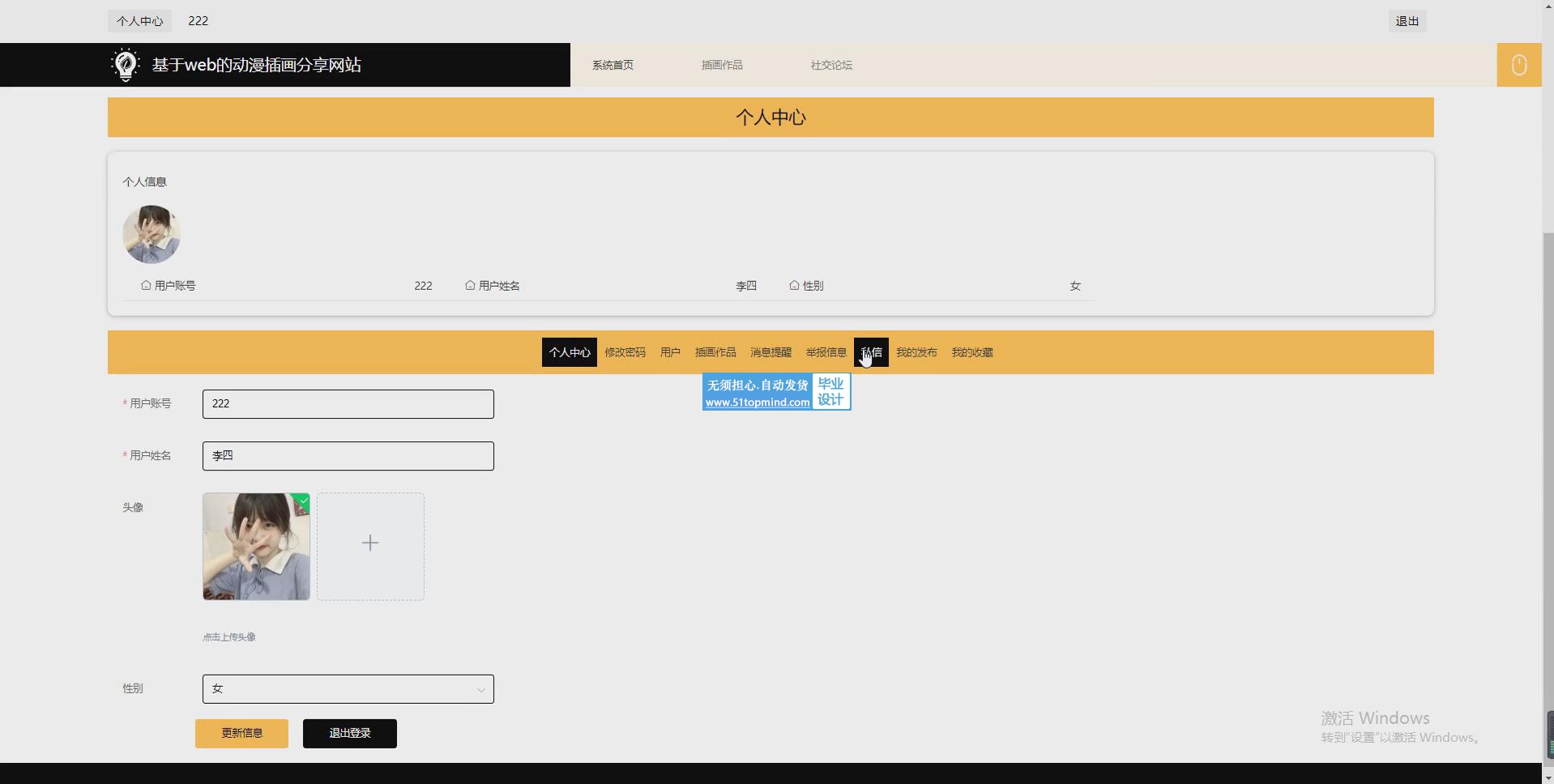The image size is (1554, 784).
Task: Go to 插画作品 in top navigation
Action: coord(722,65)
